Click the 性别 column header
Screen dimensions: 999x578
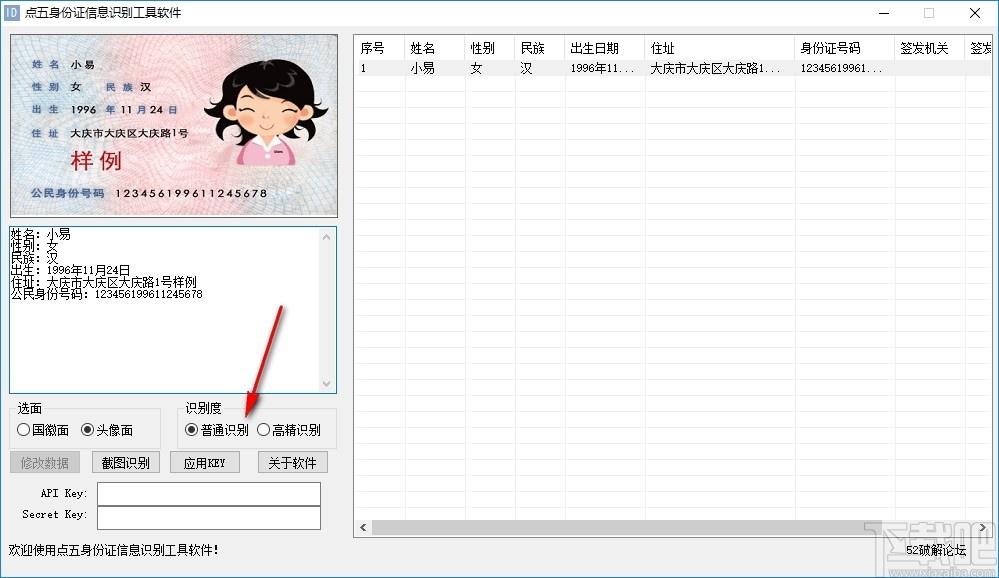(x=489, y=48)
